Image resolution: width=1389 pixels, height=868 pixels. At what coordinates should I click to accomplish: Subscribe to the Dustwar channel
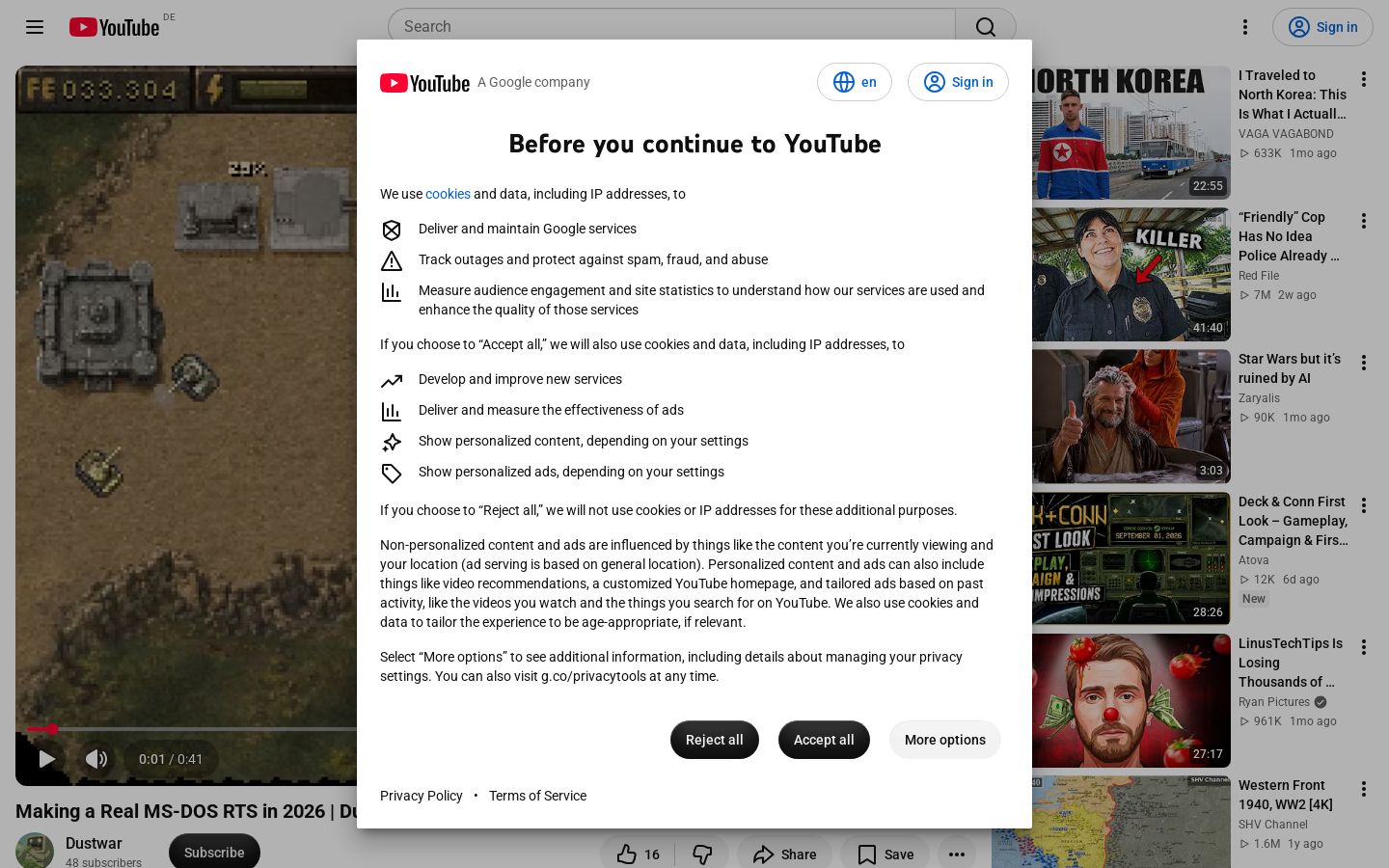tap(214, 853)
